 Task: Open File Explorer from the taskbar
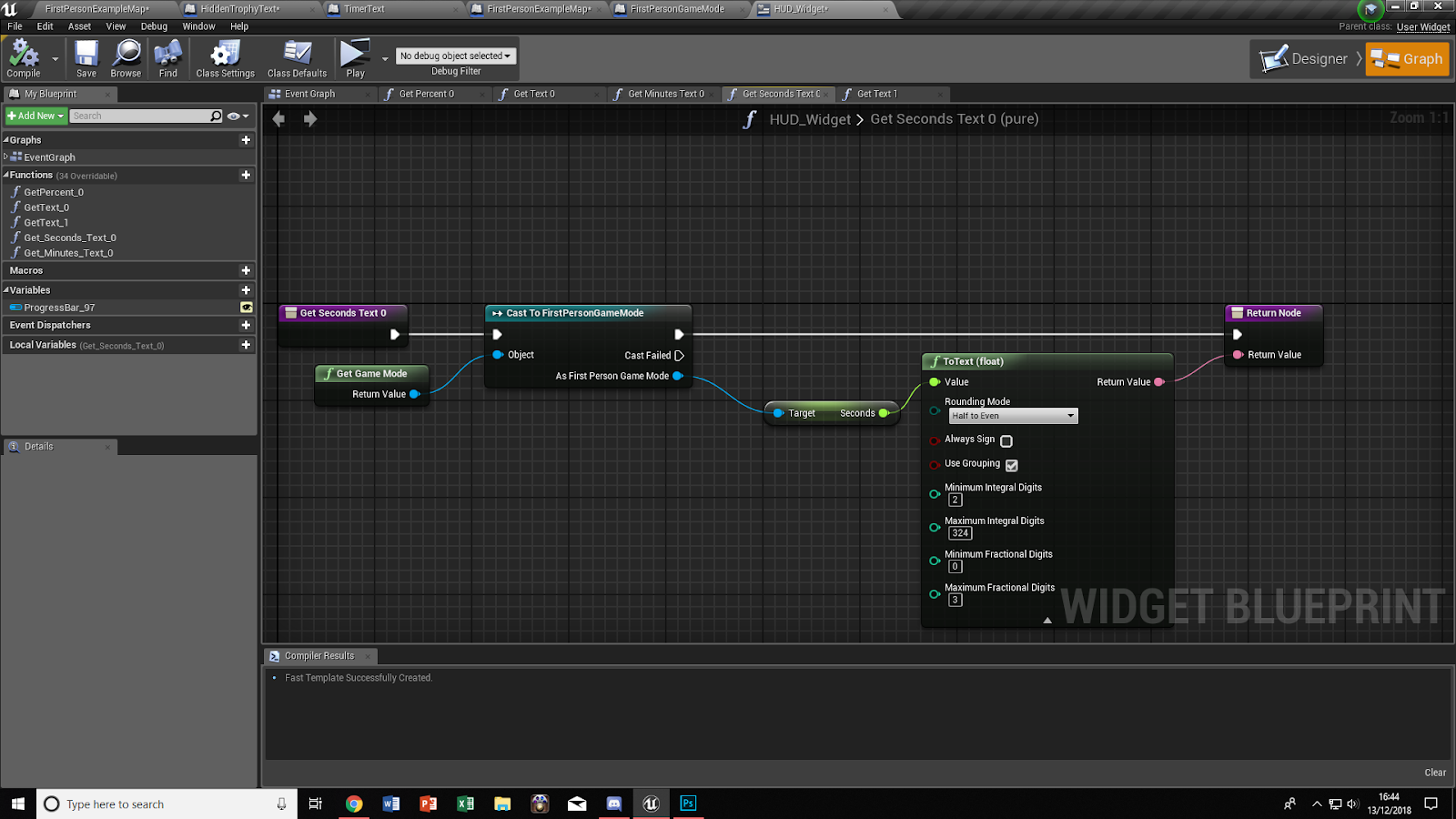click(x=502, y=804)
